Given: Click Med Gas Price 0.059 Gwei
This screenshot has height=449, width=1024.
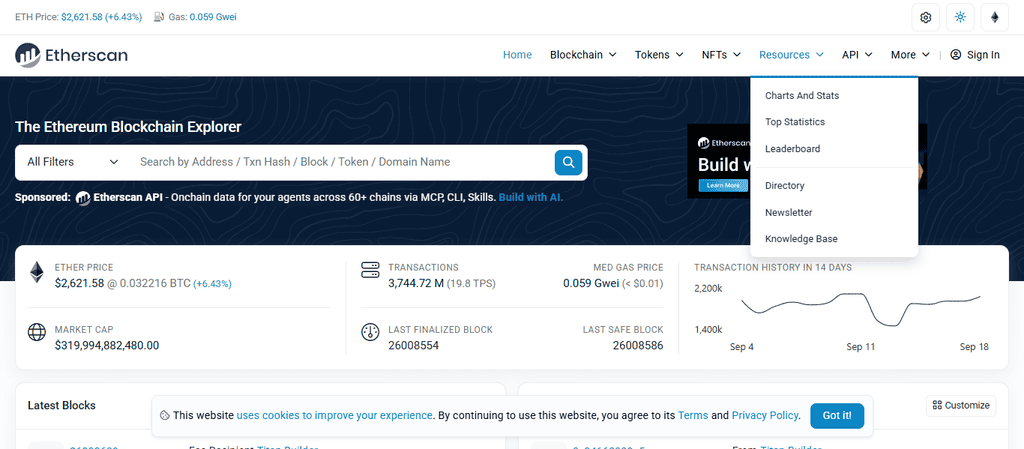Looking at the screenshot, I should click(590, 283).
